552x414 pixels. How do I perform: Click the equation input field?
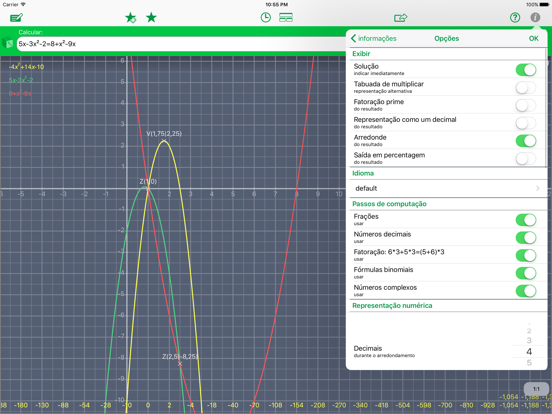[x=181, y=44]
